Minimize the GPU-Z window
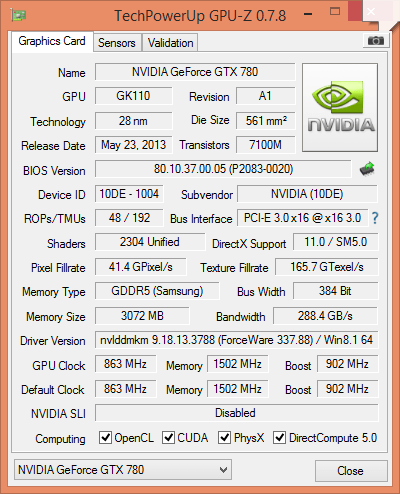This screenshot has height=494, width=400. pos(308,14)
